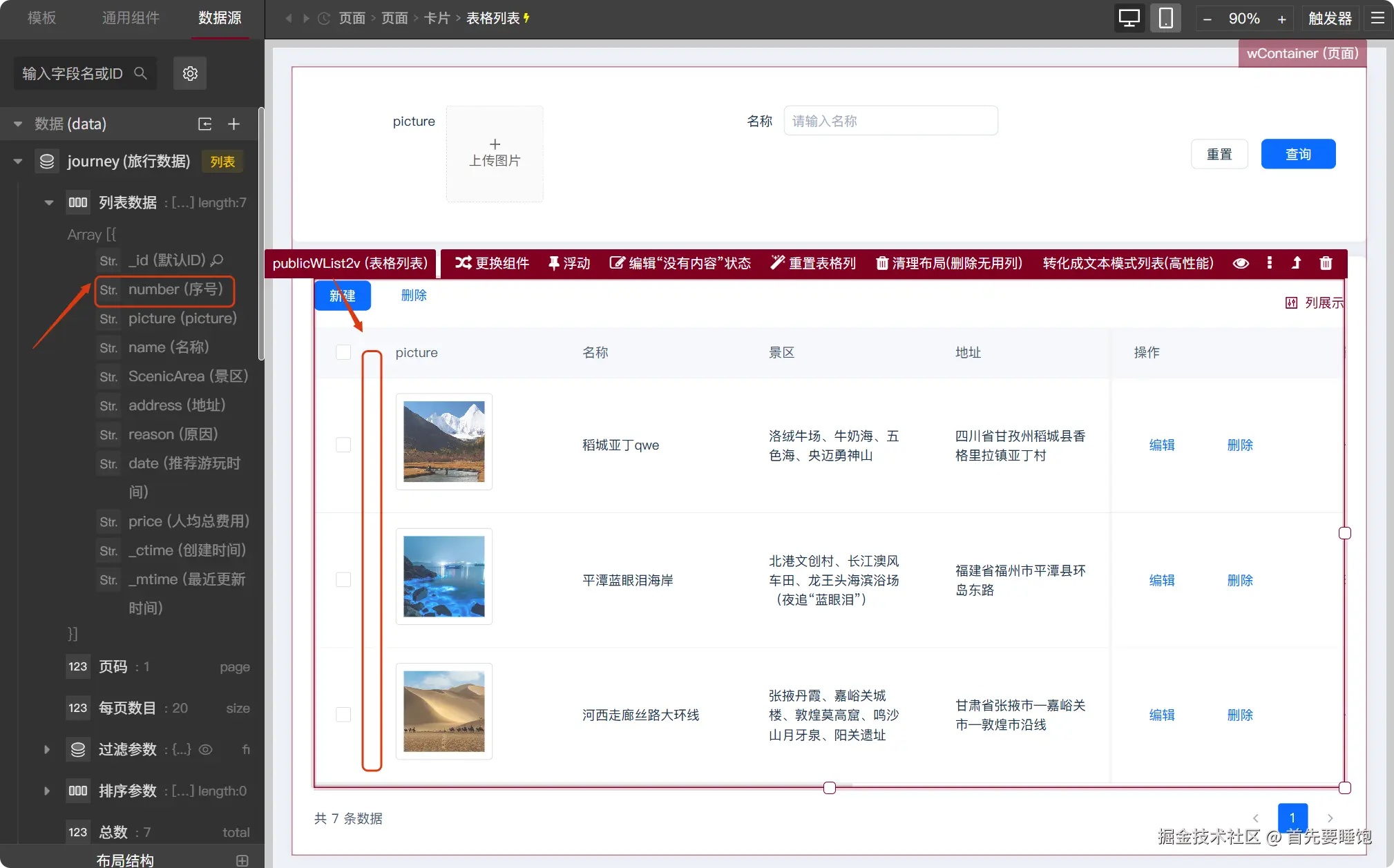Check the table header select-all checkbox
This screenshot has height=868, width=1394.
click(x=343, y=352)
